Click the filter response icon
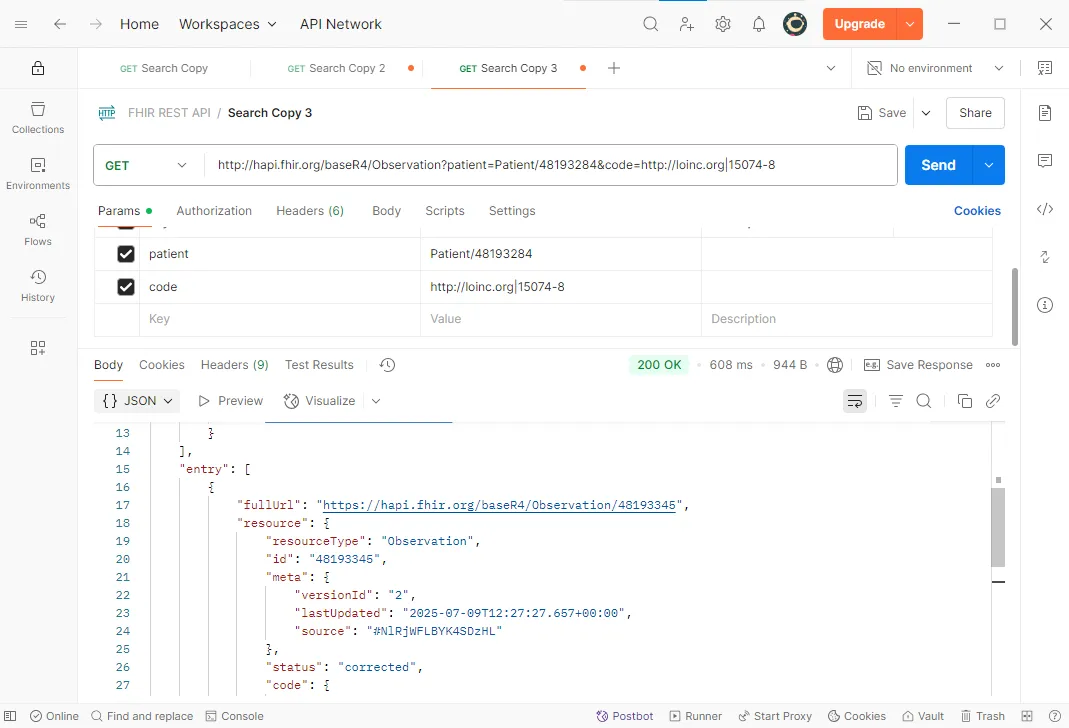 (x=896, y=401)
